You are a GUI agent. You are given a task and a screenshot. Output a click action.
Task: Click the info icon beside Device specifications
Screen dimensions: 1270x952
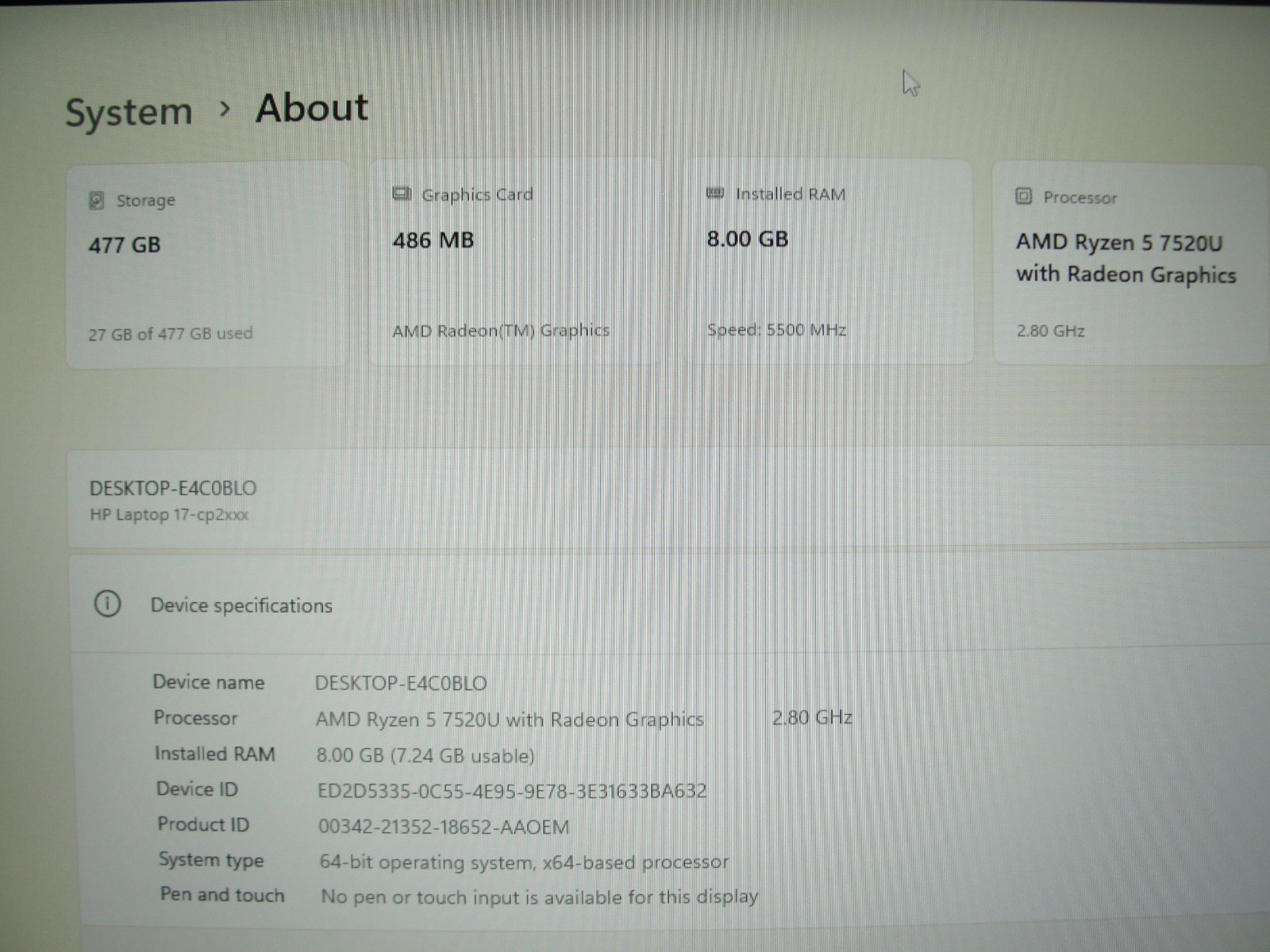click(107, 604)
